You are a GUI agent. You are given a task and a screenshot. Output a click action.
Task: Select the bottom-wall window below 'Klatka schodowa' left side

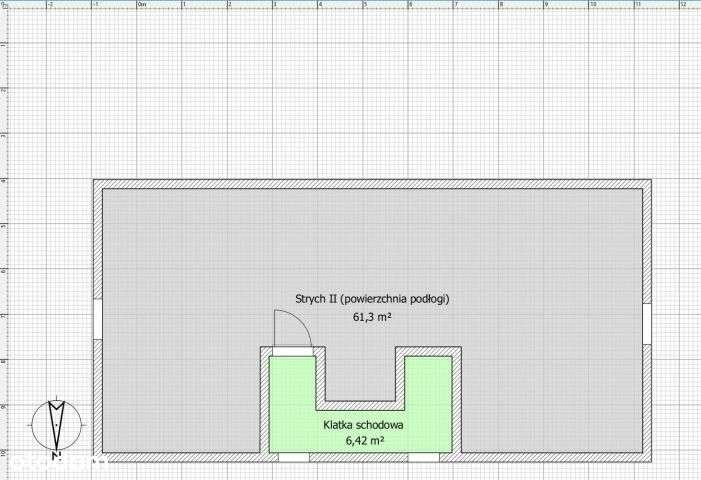click(294, 457)
